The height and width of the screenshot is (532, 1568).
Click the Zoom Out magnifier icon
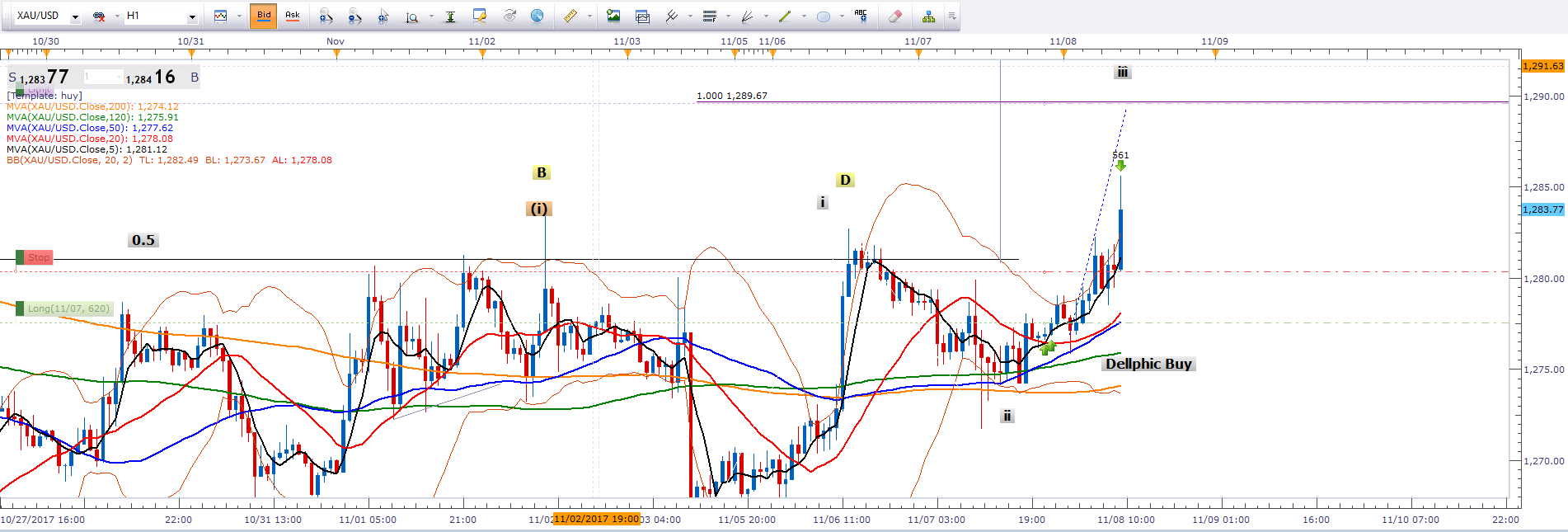click(354, 16)
